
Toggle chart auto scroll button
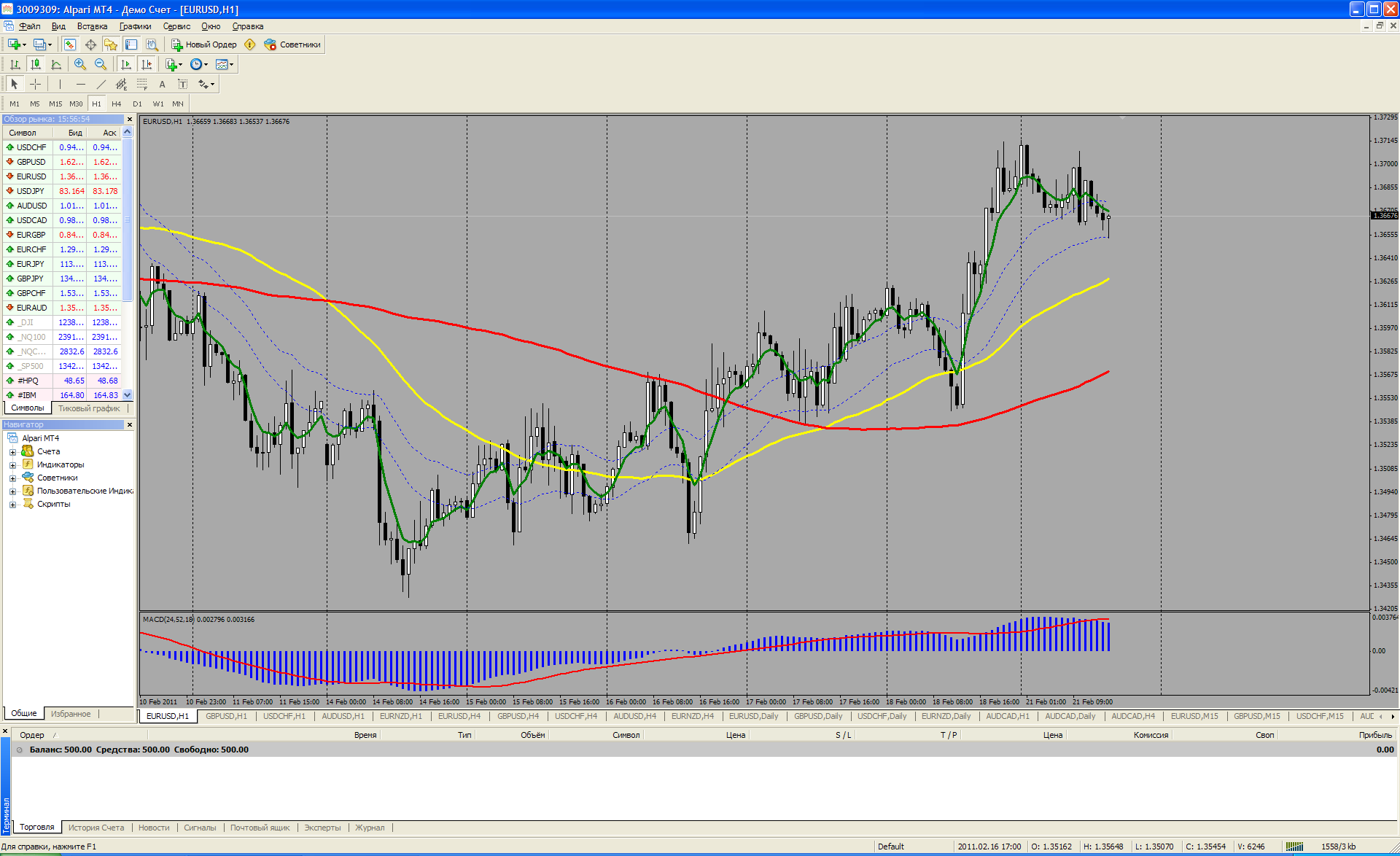tap(126, 64)
